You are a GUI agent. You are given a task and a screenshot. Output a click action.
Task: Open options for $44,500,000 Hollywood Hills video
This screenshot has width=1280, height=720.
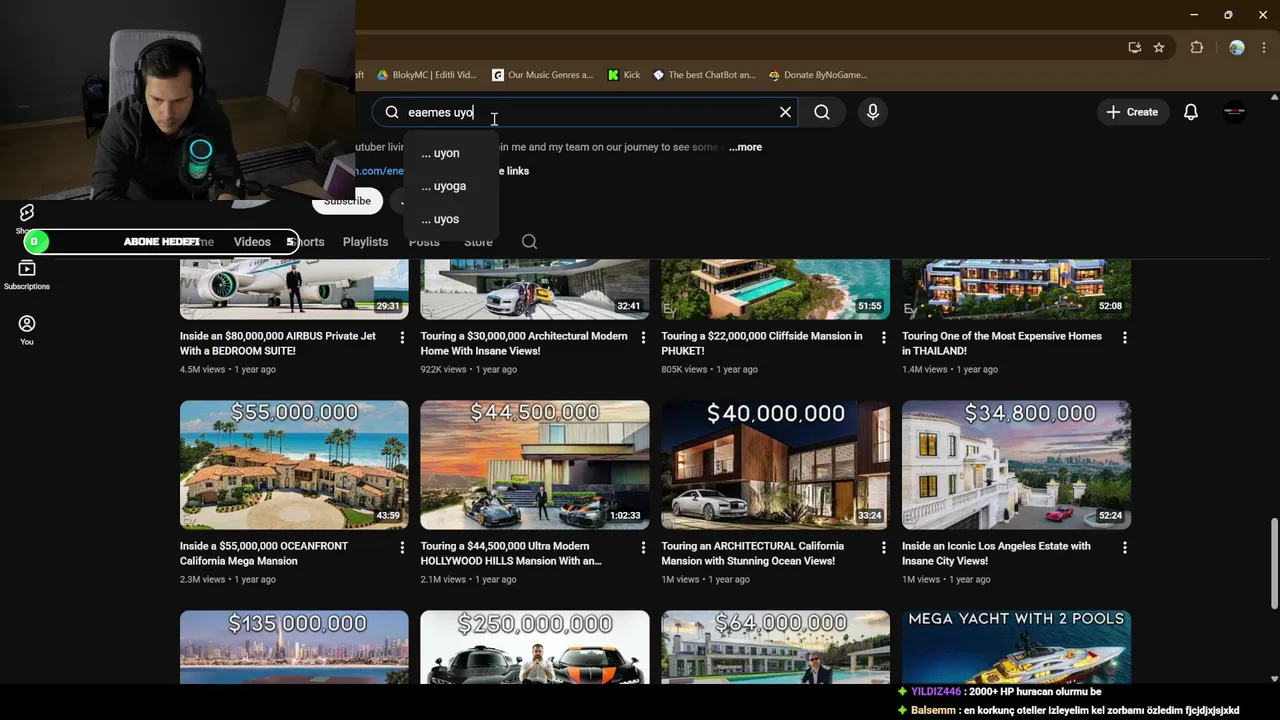click(x=643, y=548)
